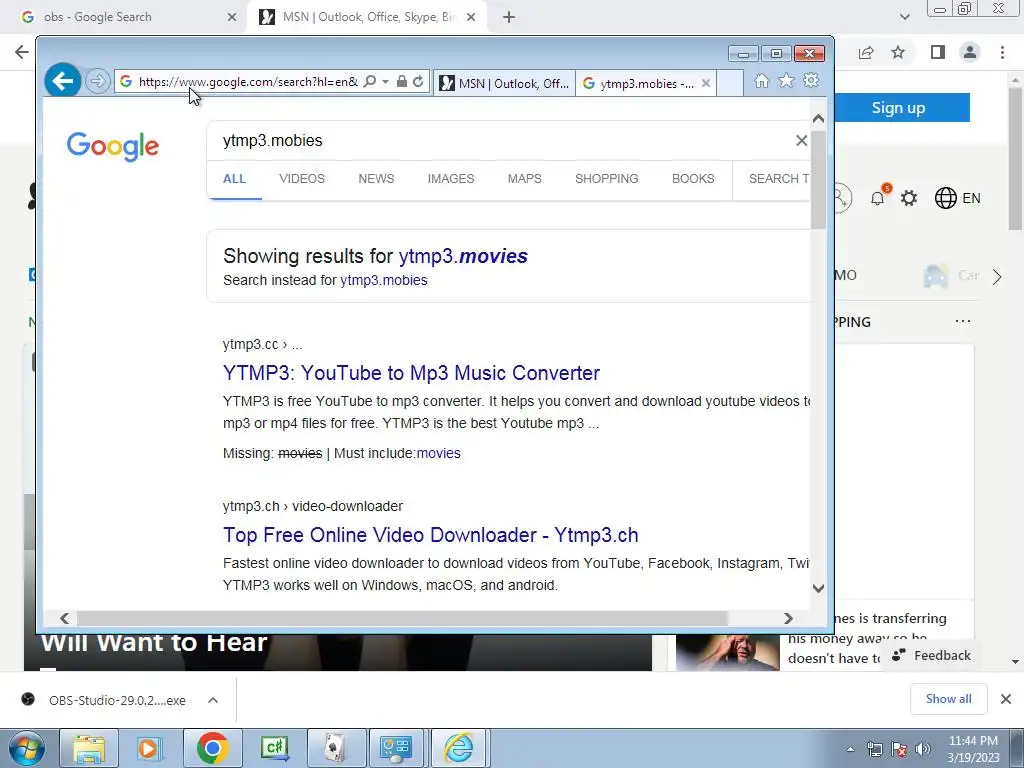Screen dimensions: 1024x768
Task: Click the IE horizontal scrollbar left arrow
Action: 64,618
